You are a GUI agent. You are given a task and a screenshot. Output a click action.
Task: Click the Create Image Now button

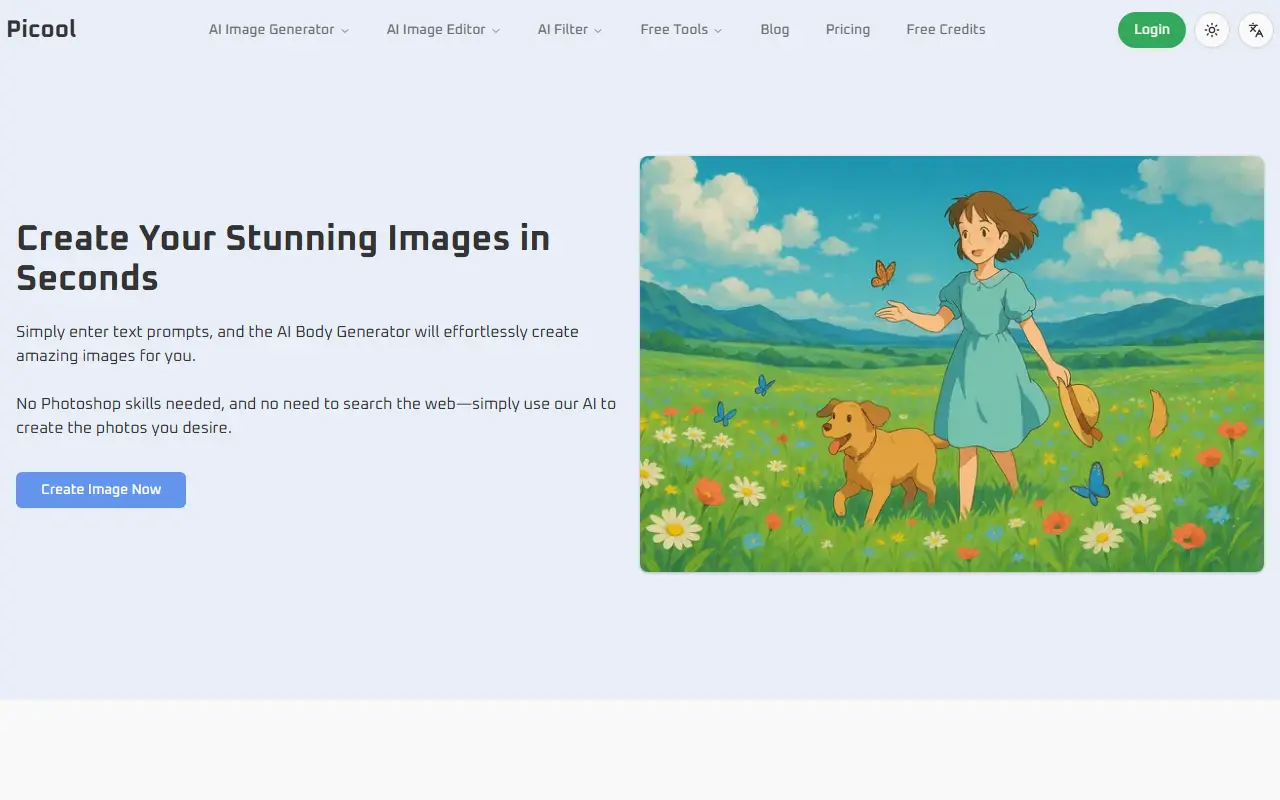[101, 490]
